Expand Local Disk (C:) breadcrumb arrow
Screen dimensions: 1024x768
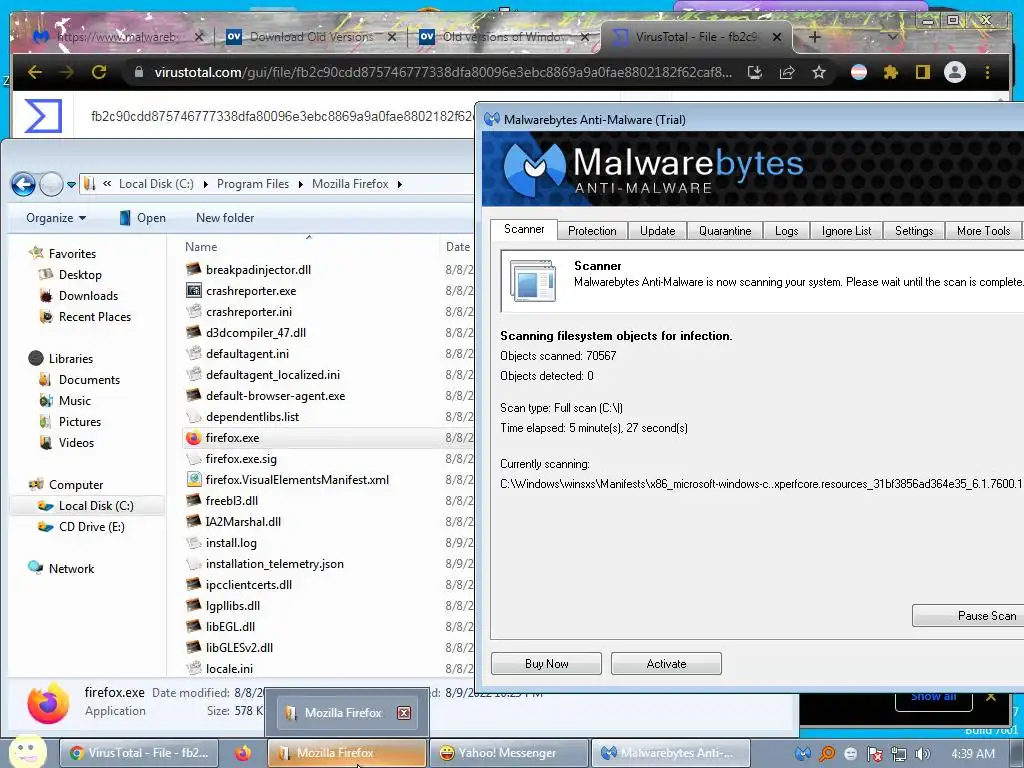pyautogui.click(x=205, y=184)
